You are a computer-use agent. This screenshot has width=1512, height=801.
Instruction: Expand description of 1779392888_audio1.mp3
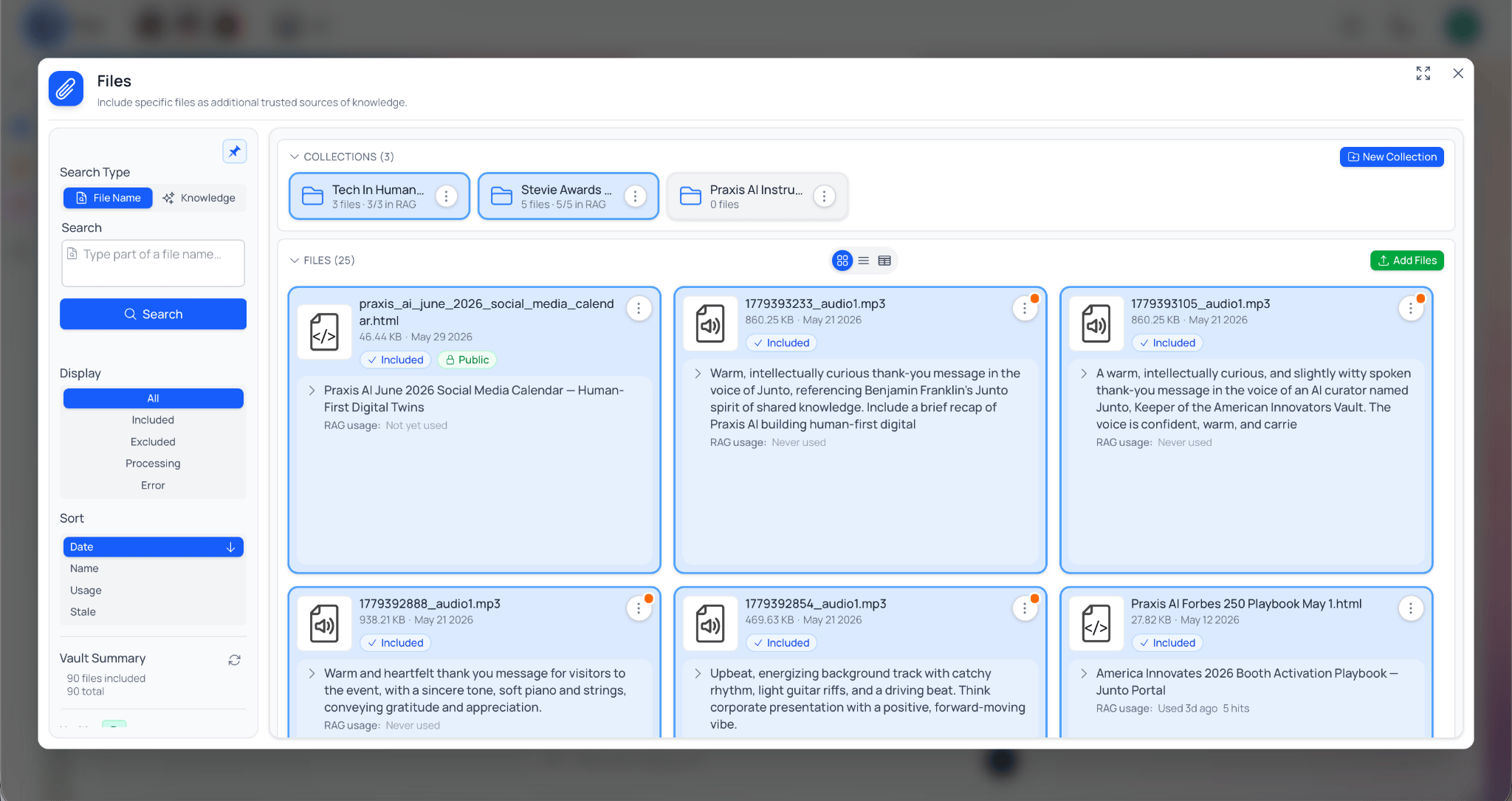point(312,673)
